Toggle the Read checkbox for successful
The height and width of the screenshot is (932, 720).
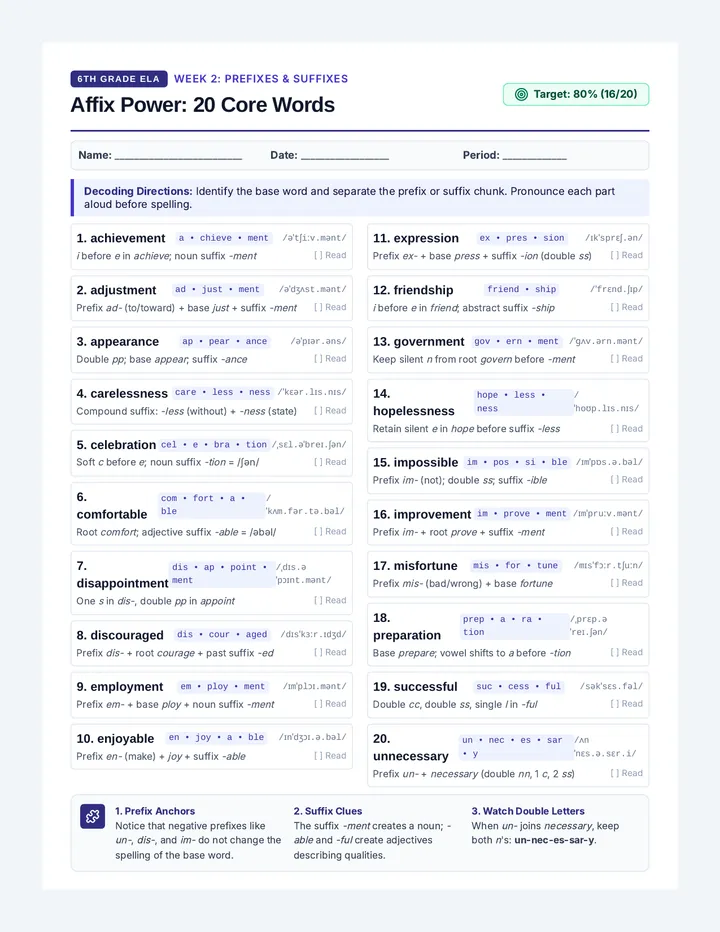[627, 703]
